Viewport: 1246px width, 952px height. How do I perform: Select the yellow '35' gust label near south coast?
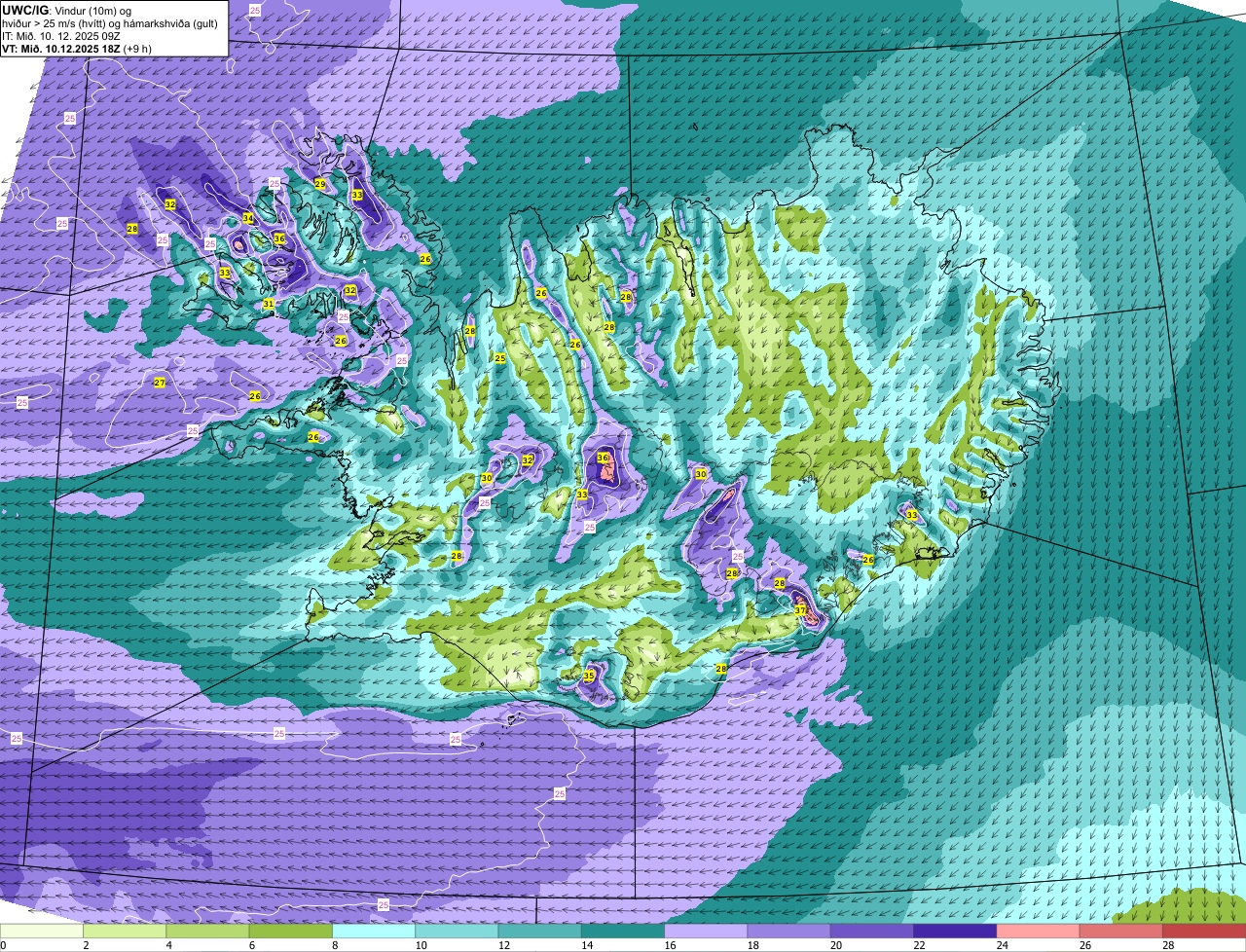pyautogui.click(x=589, y=676)
